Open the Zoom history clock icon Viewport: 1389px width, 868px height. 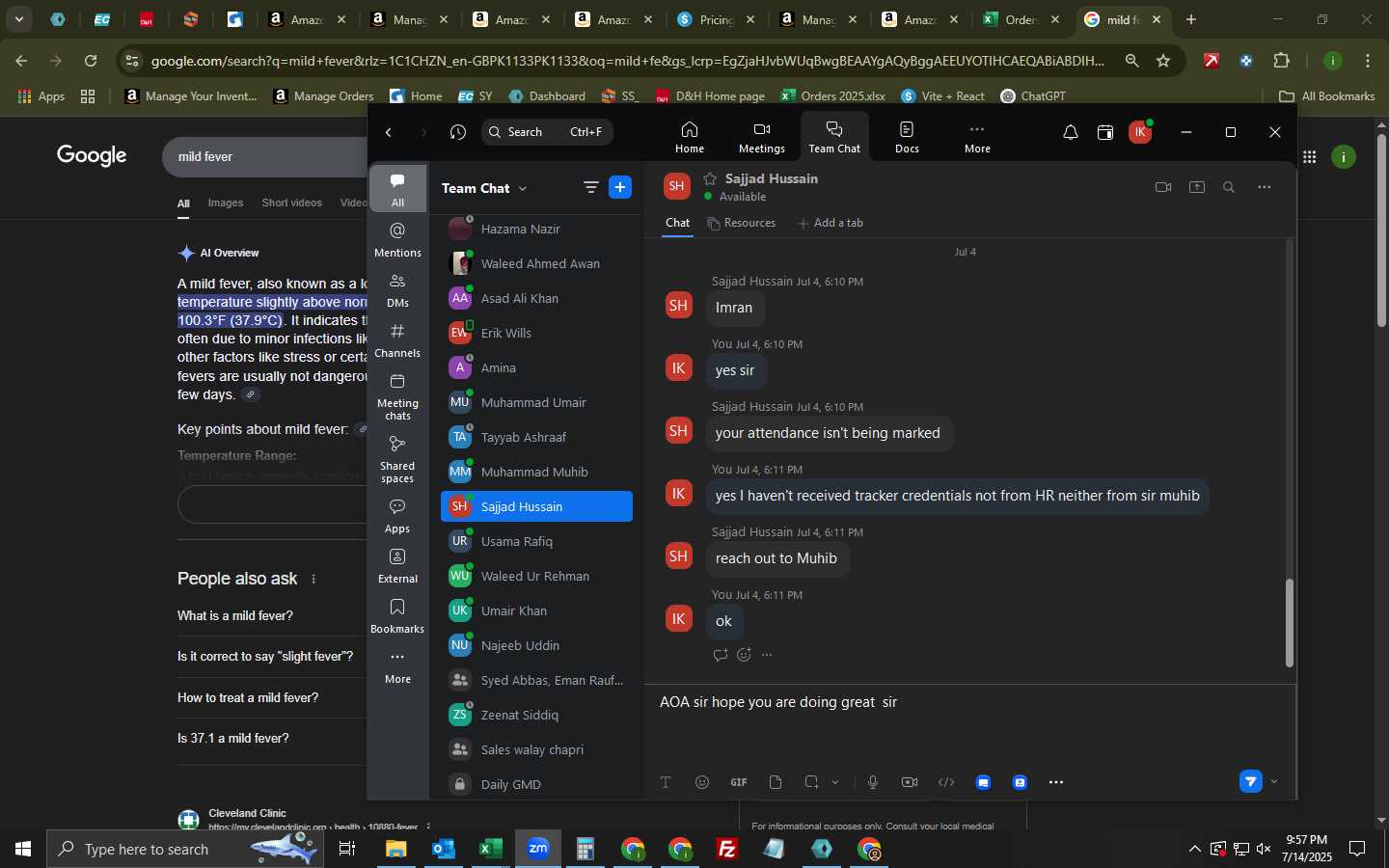pyautogui.click(x=458, y=132)
